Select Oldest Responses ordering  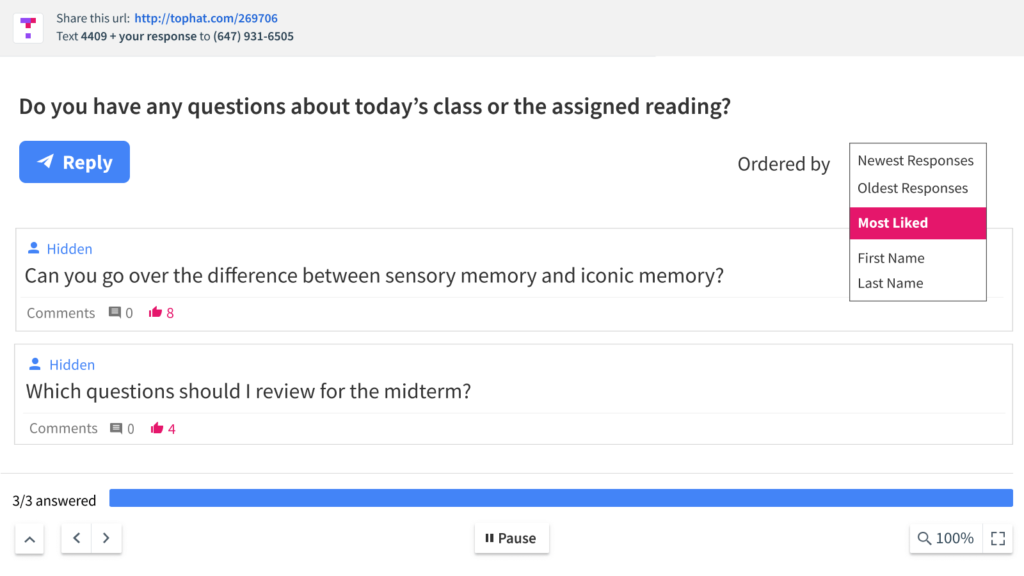[x=912, y=188]
